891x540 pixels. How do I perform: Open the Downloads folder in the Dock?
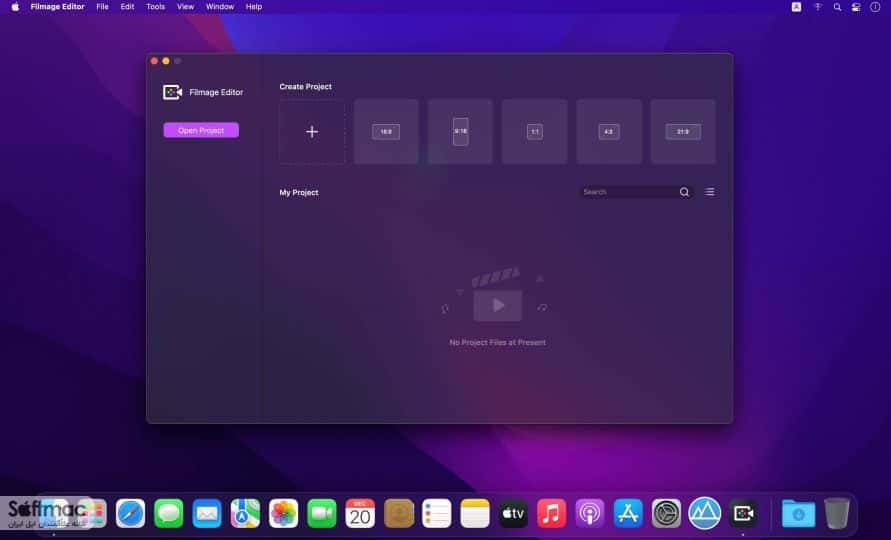tap(798, 513)
